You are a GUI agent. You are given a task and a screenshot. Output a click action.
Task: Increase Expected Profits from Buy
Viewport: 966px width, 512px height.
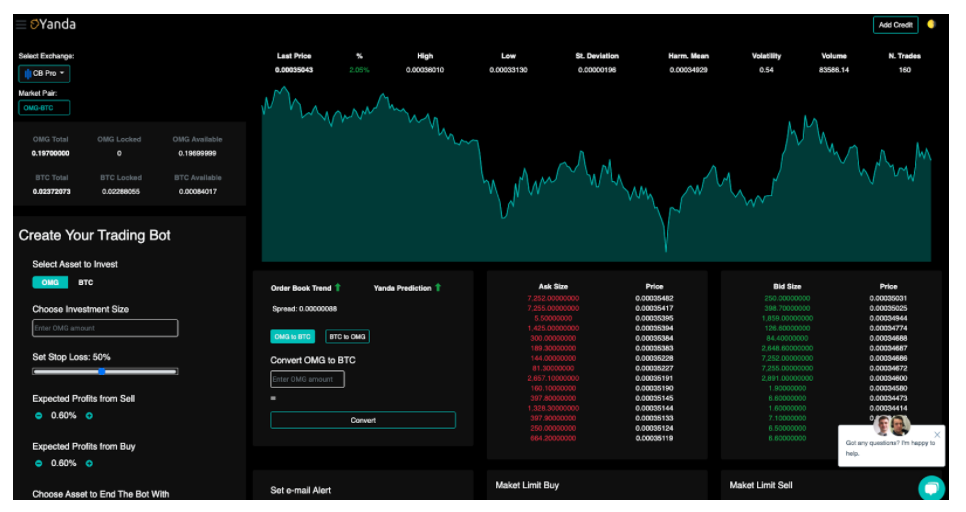[x=89, y=463]
